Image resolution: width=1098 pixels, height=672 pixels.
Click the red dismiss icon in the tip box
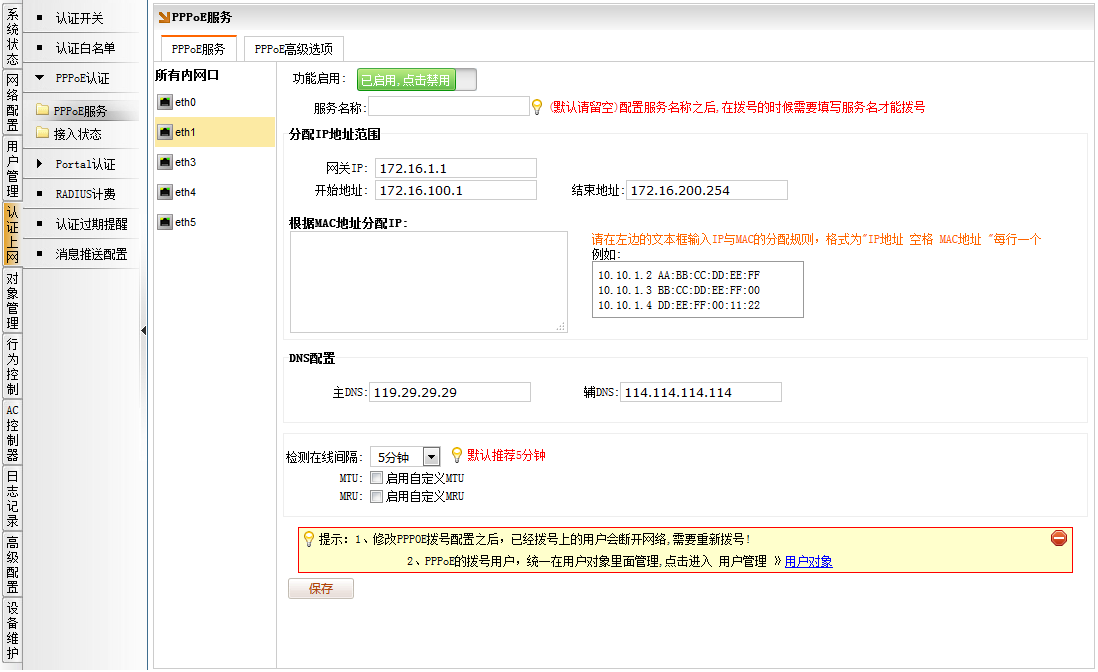[x=1059, y=538]
